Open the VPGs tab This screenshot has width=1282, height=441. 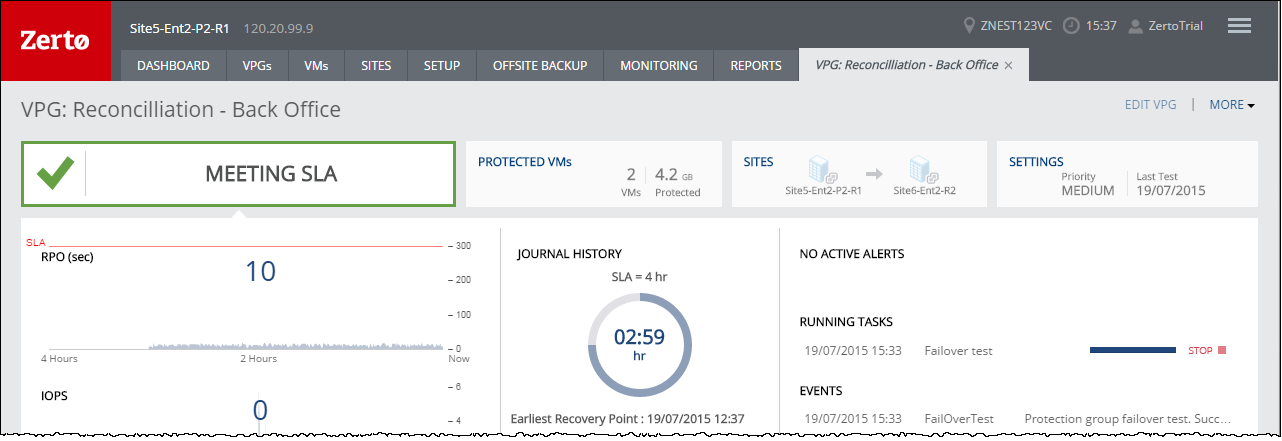257,65
